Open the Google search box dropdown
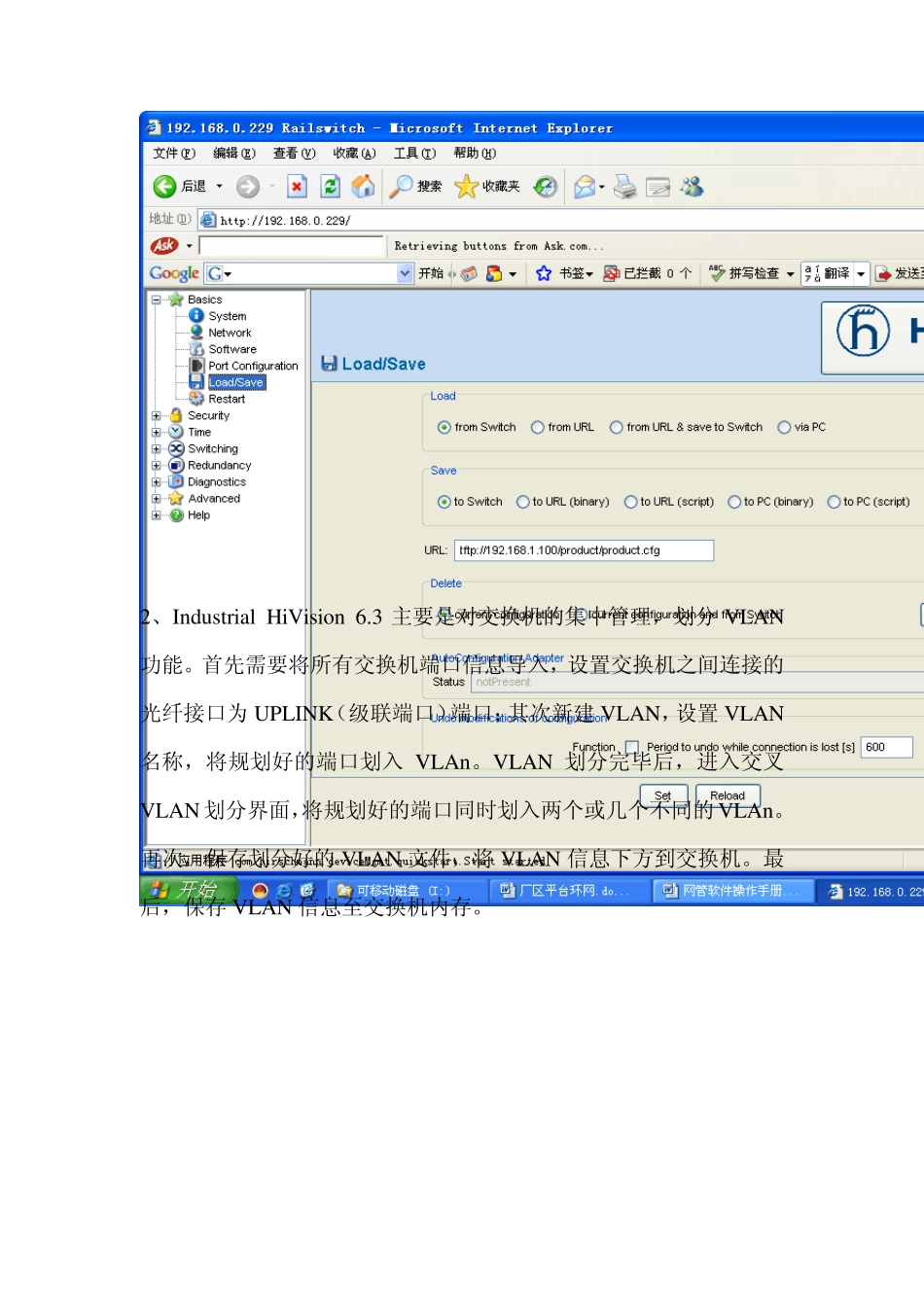This screenshot has height=1307, width=924. [x=406, y=274]
